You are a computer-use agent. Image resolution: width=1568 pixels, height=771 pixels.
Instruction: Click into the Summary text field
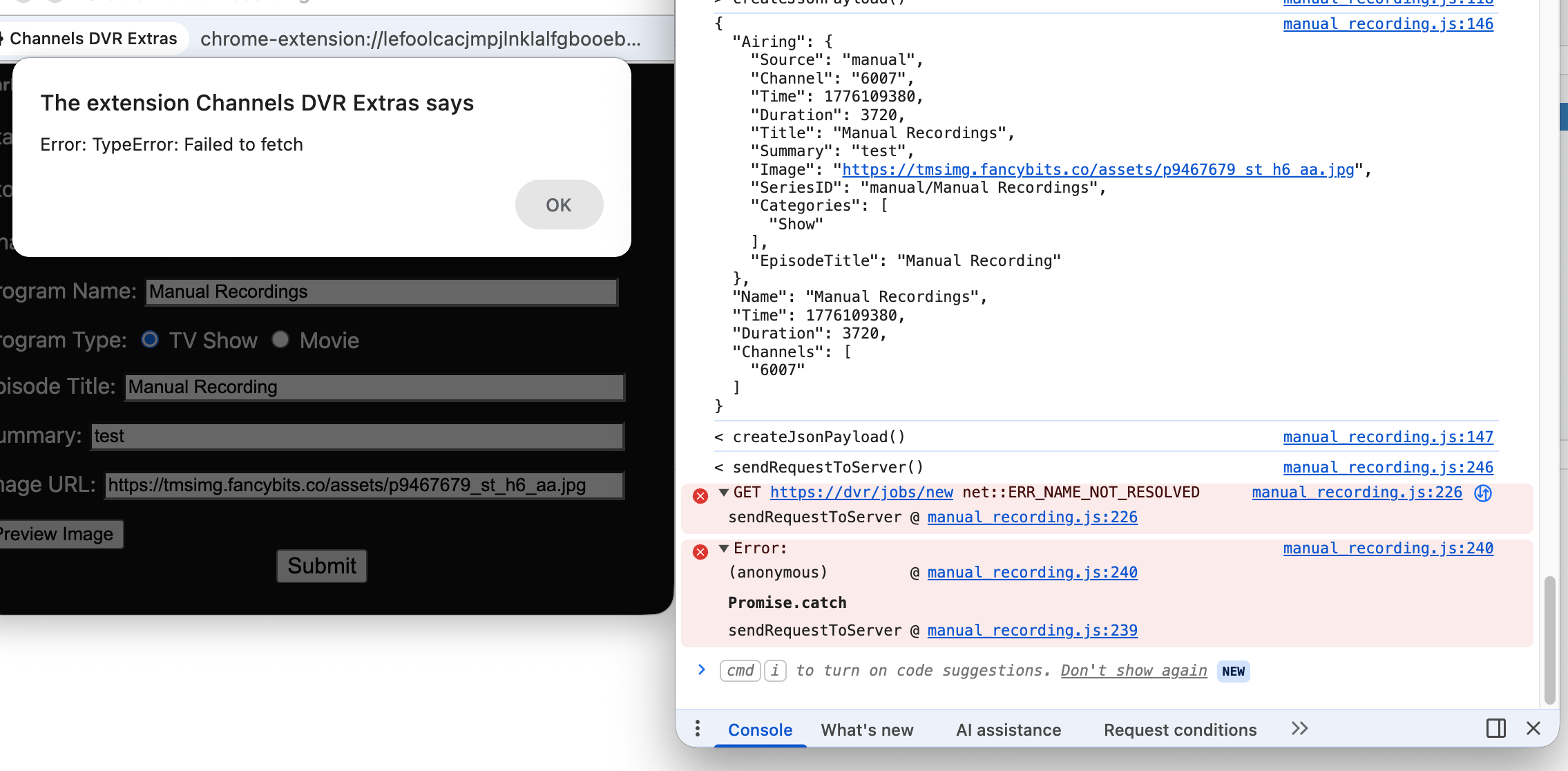[357, 436]
